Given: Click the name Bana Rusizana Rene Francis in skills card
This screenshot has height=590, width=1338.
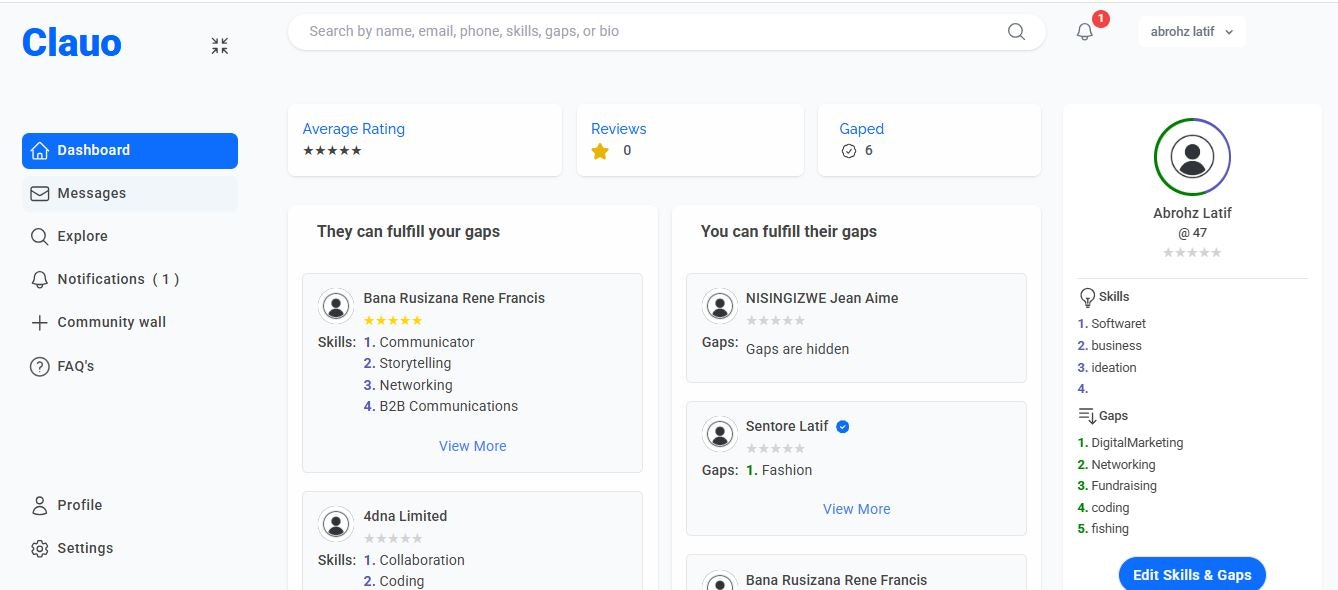Looking at the screenshot, I should tap(454, 298).
